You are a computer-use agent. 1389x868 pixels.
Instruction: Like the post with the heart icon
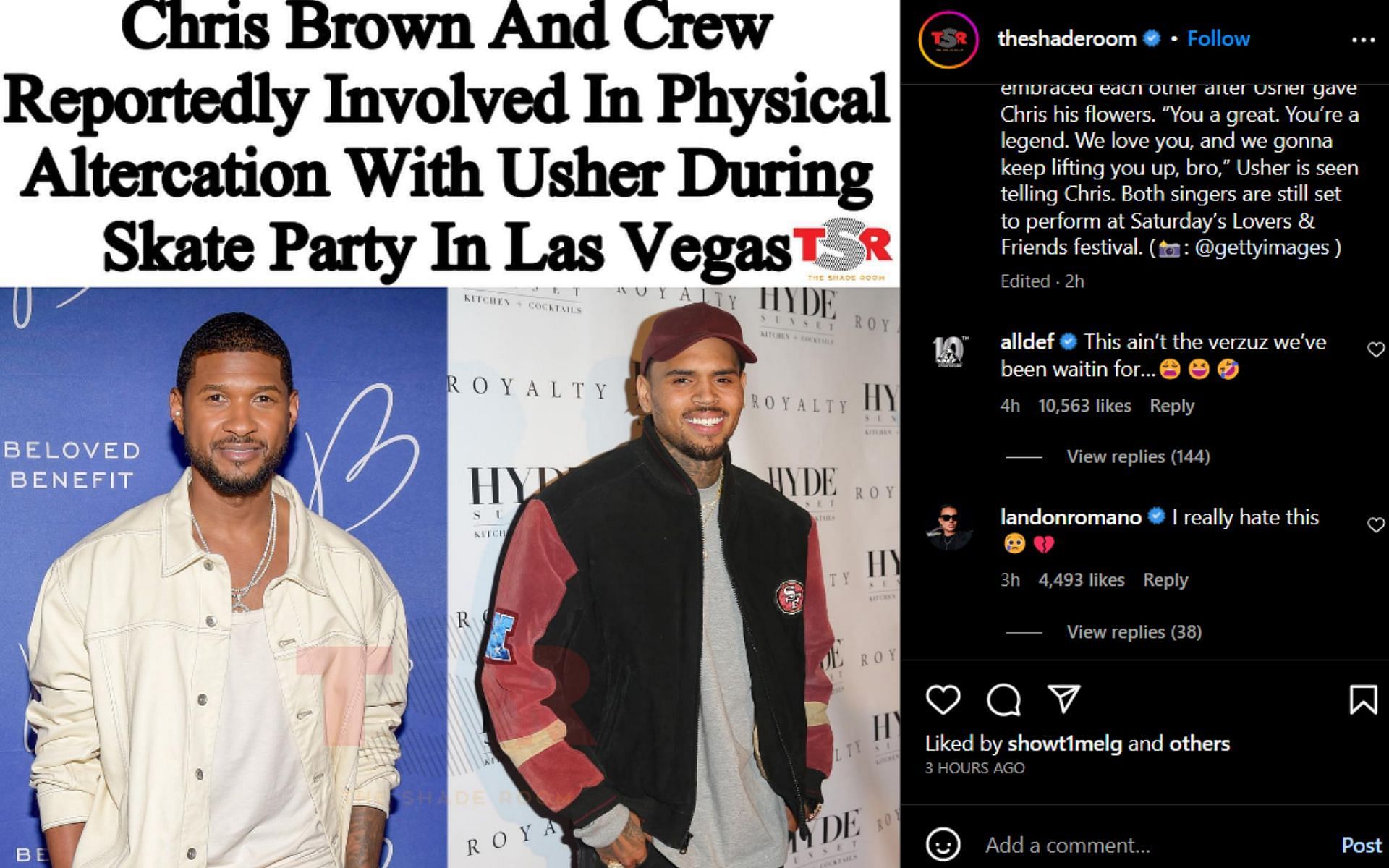pos(943,699)
